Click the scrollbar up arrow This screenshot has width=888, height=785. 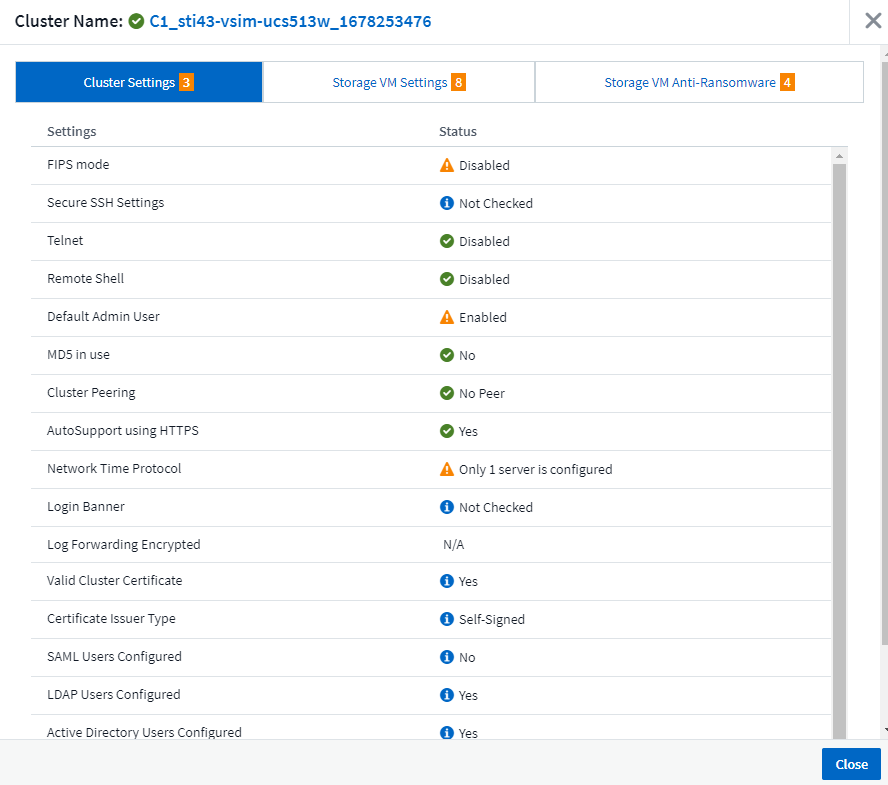840,156
